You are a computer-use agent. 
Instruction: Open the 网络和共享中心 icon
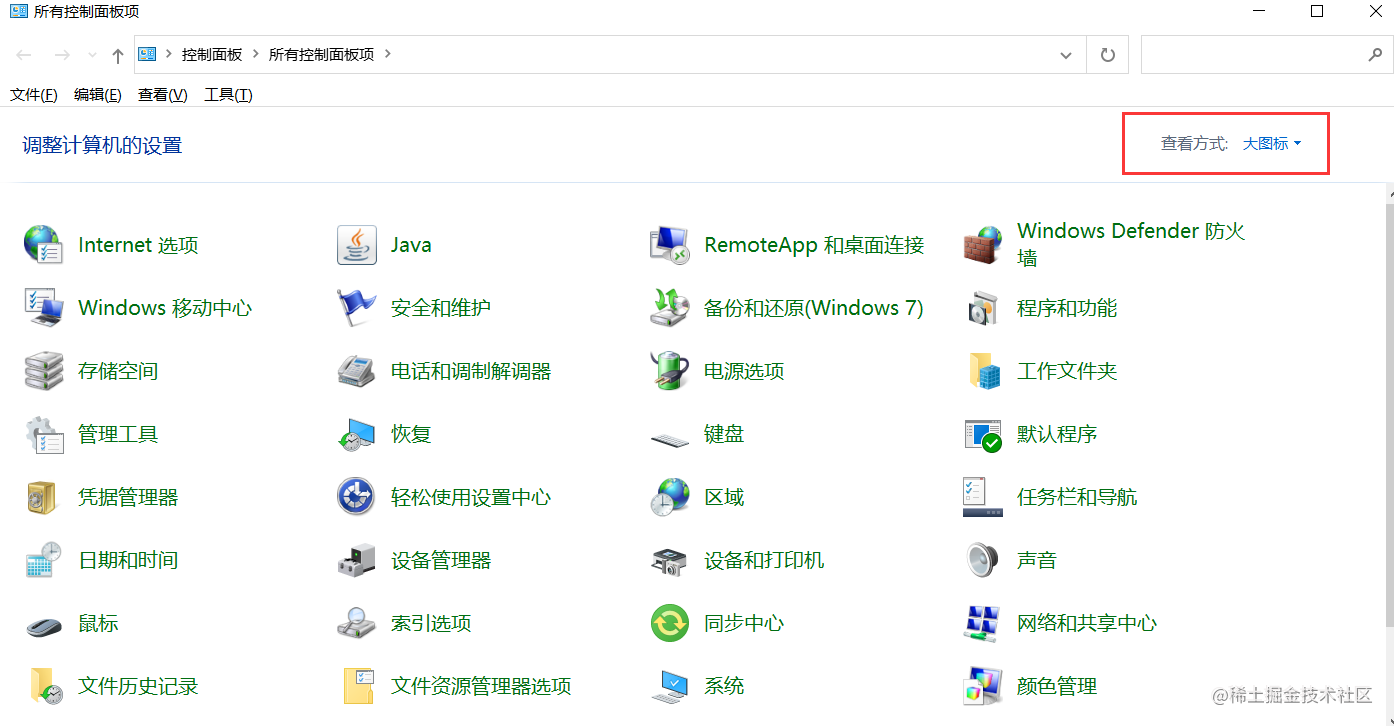pos(982,623)
